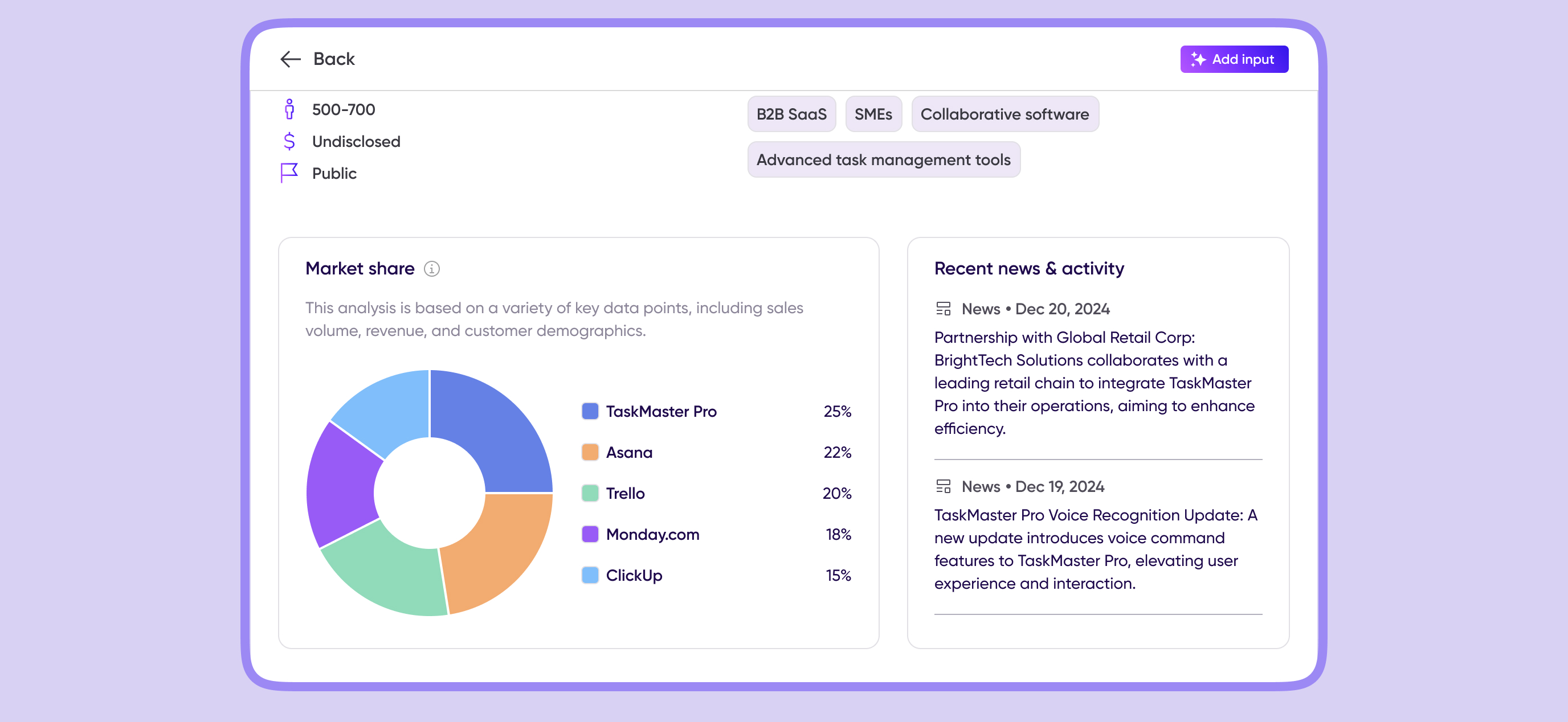
Task: Click the TaskMaster Pro blue legend swatch
Action: [x=590, y=411]
